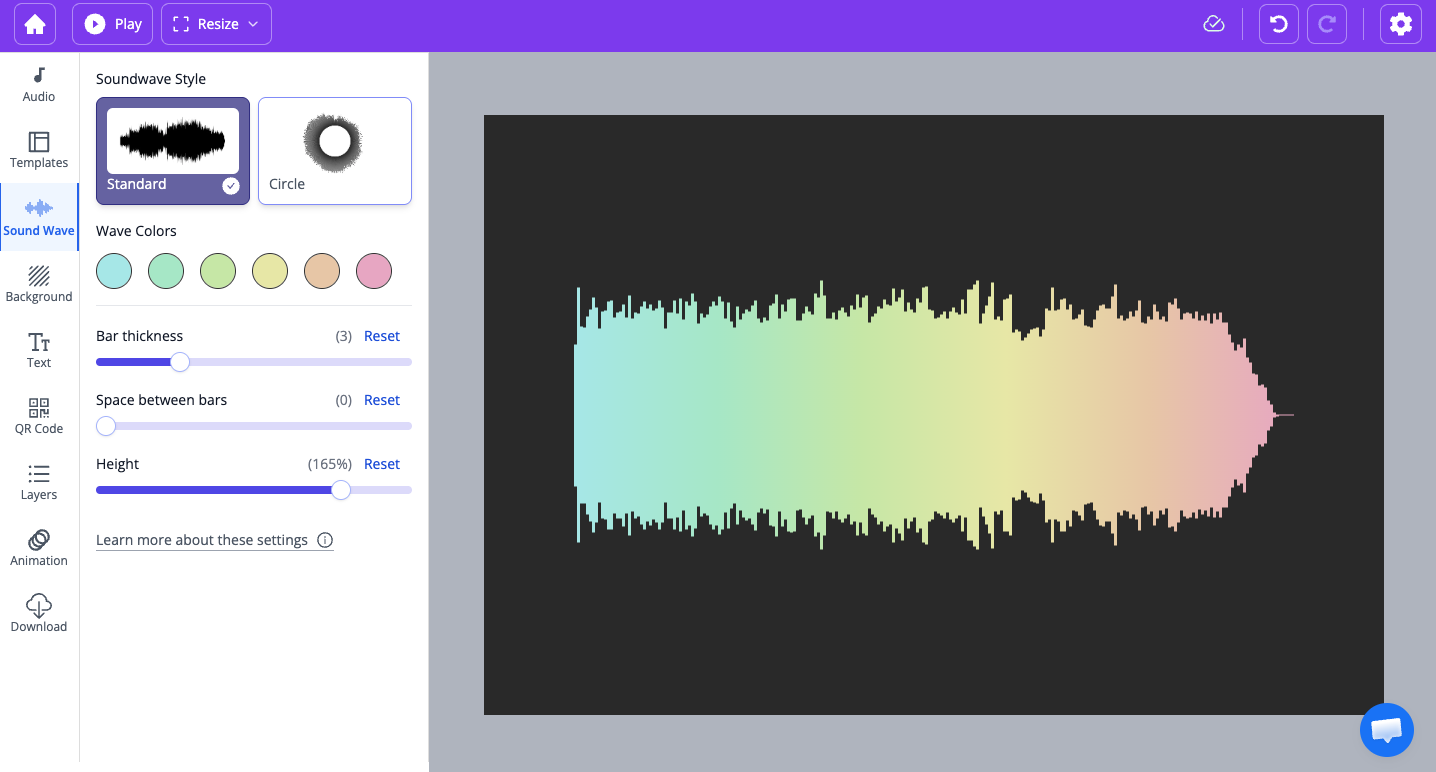The width and height of the screenshot is (1436, 772).
Task: Open Learn more about these settings
Action: pyautogui.click(x=202, y=540)
